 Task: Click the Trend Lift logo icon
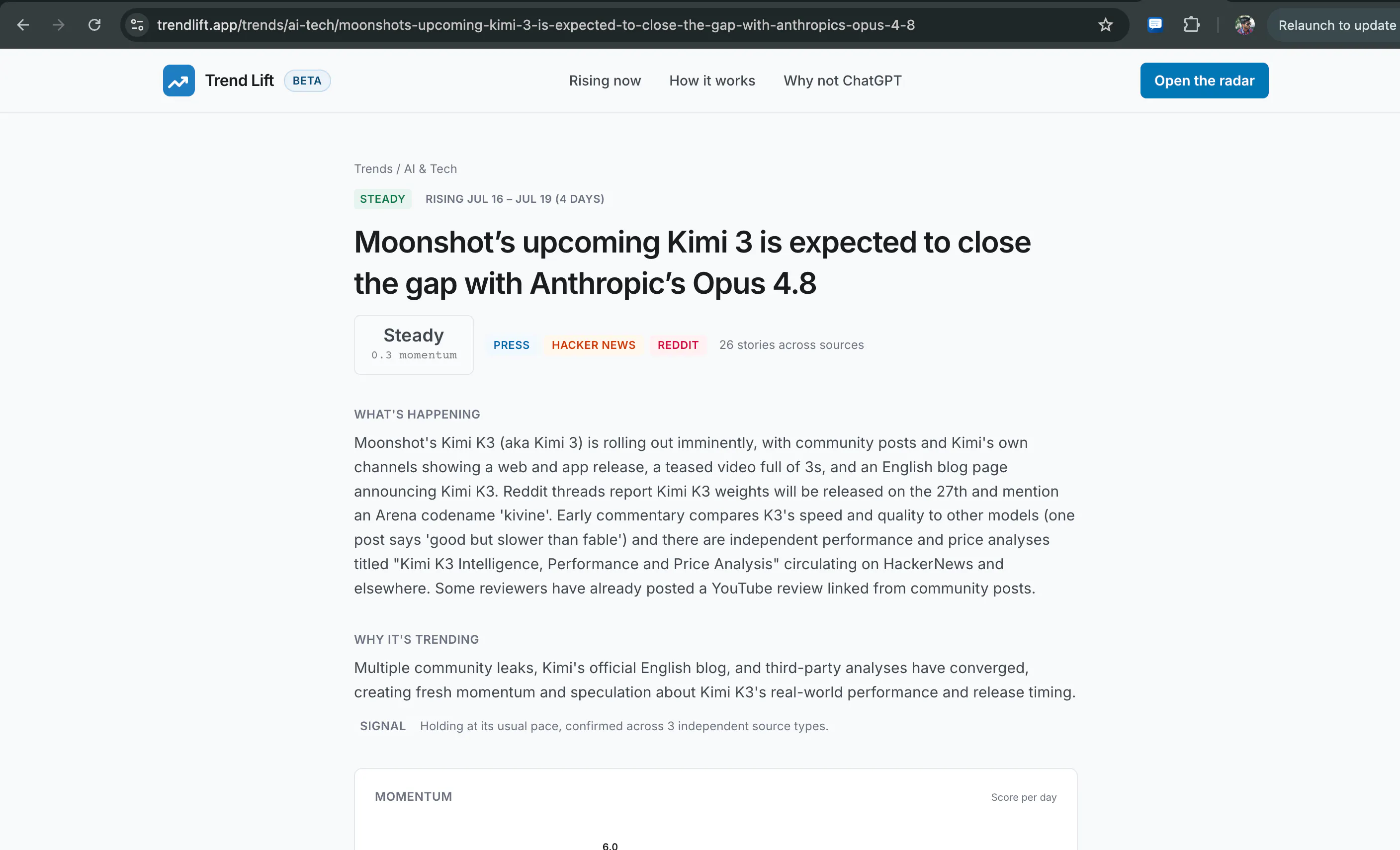click(179, 81)
